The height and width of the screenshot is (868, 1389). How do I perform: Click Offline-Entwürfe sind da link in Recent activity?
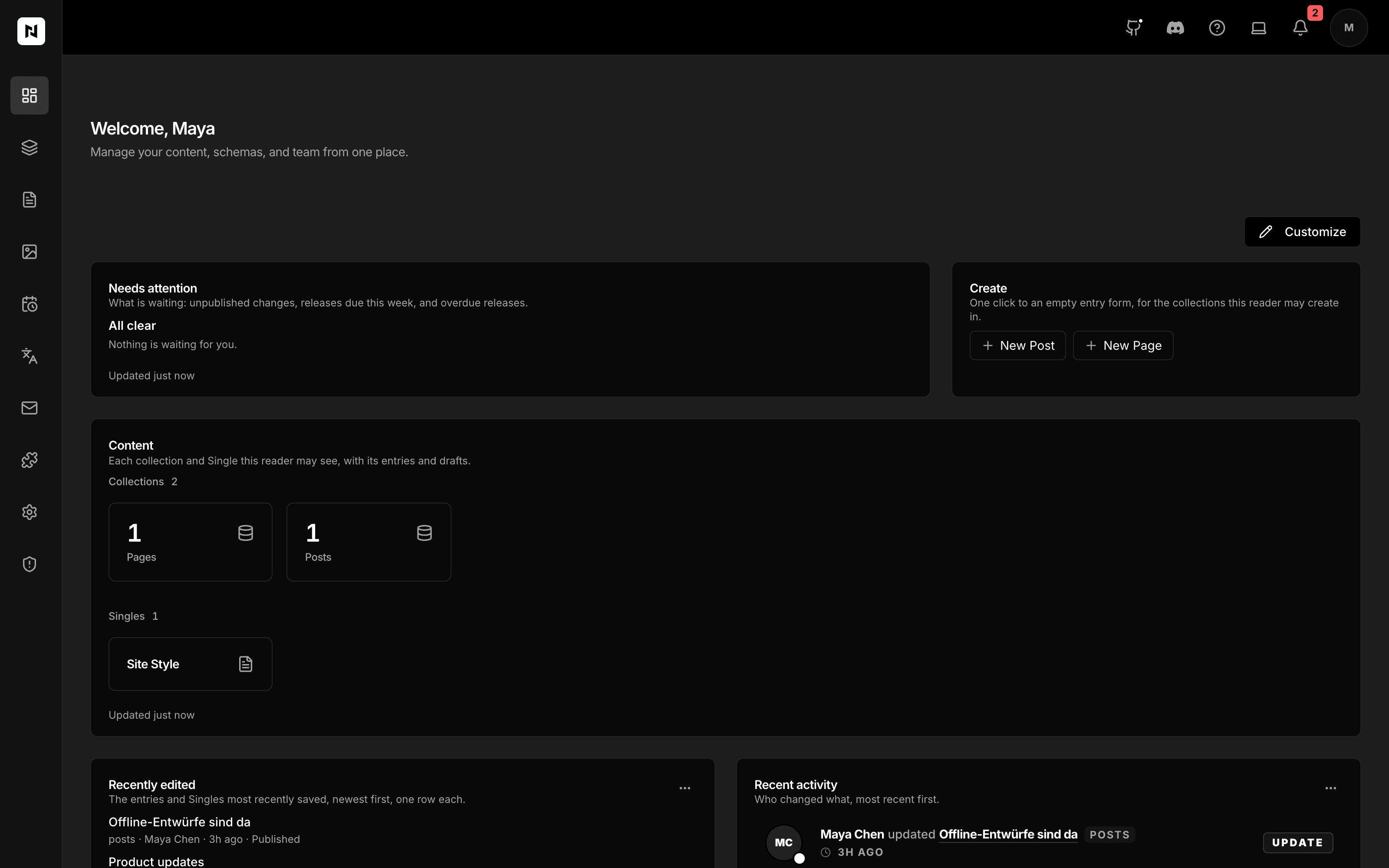(1008, 835)
